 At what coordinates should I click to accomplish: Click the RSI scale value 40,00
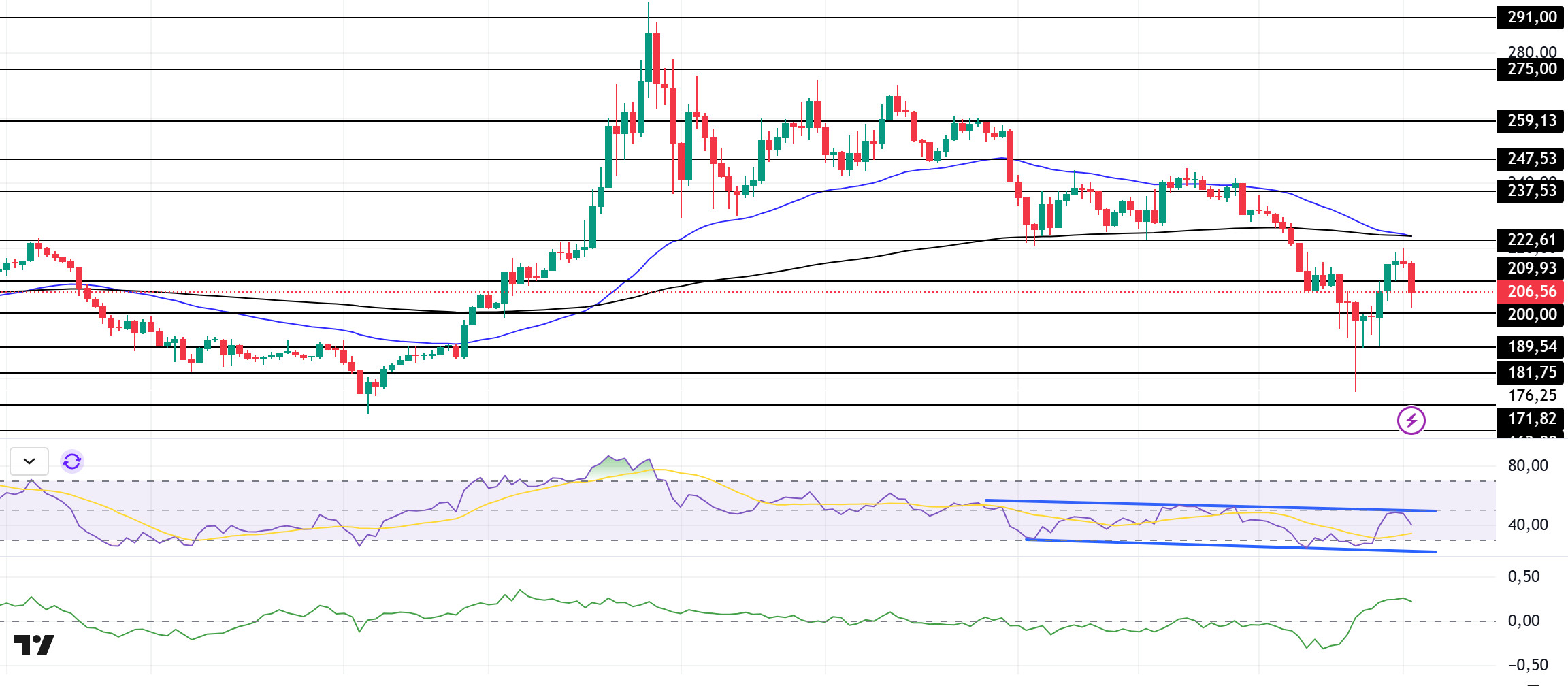click(1528, 525)
